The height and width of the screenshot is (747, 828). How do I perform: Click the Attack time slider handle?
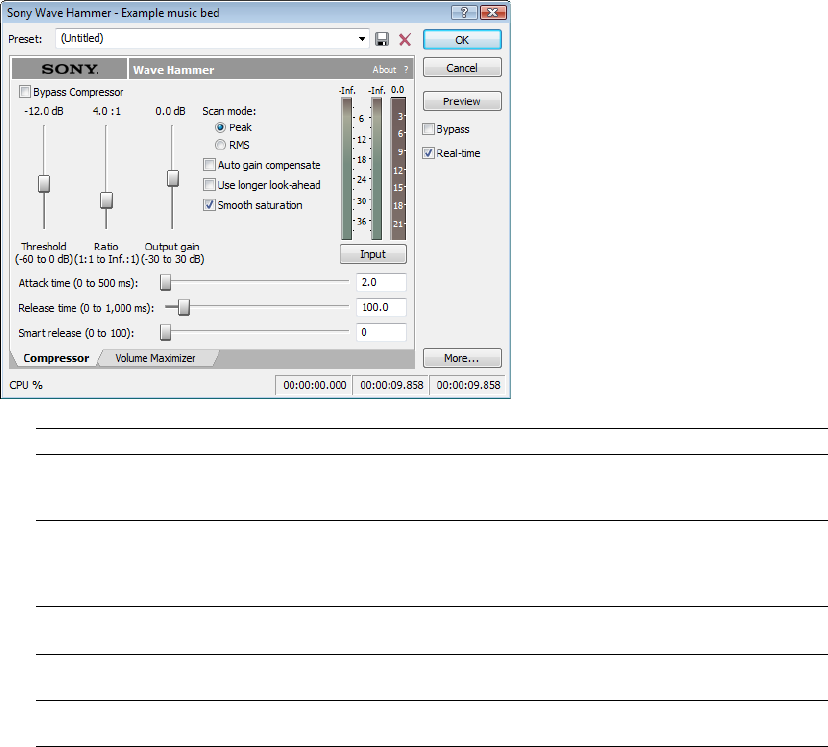pos(166,282)
